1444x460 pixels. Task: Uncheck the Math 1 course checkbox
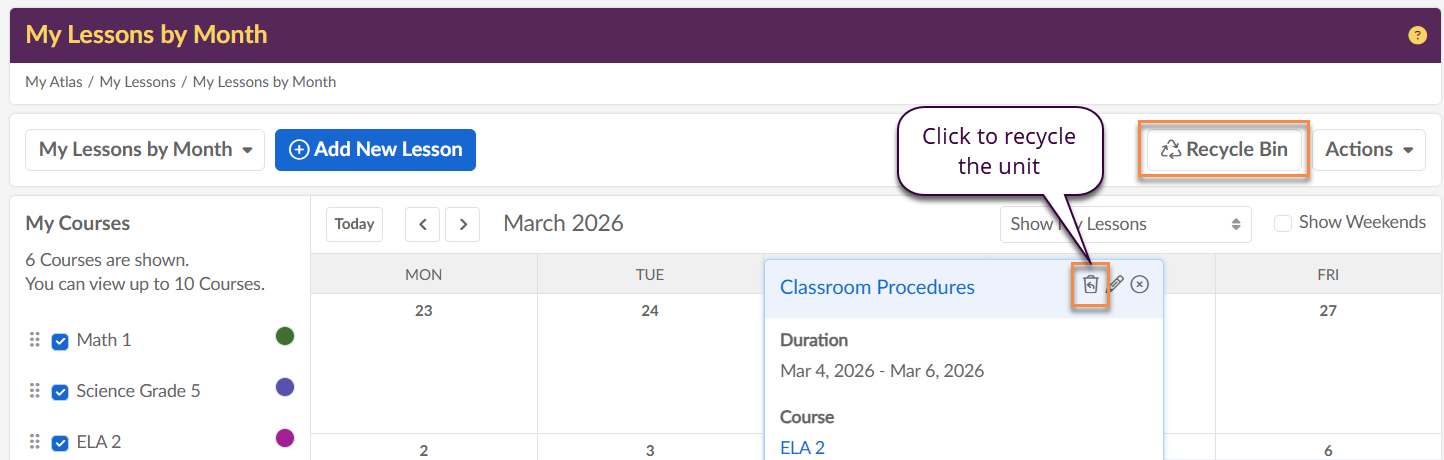[60, 341]
